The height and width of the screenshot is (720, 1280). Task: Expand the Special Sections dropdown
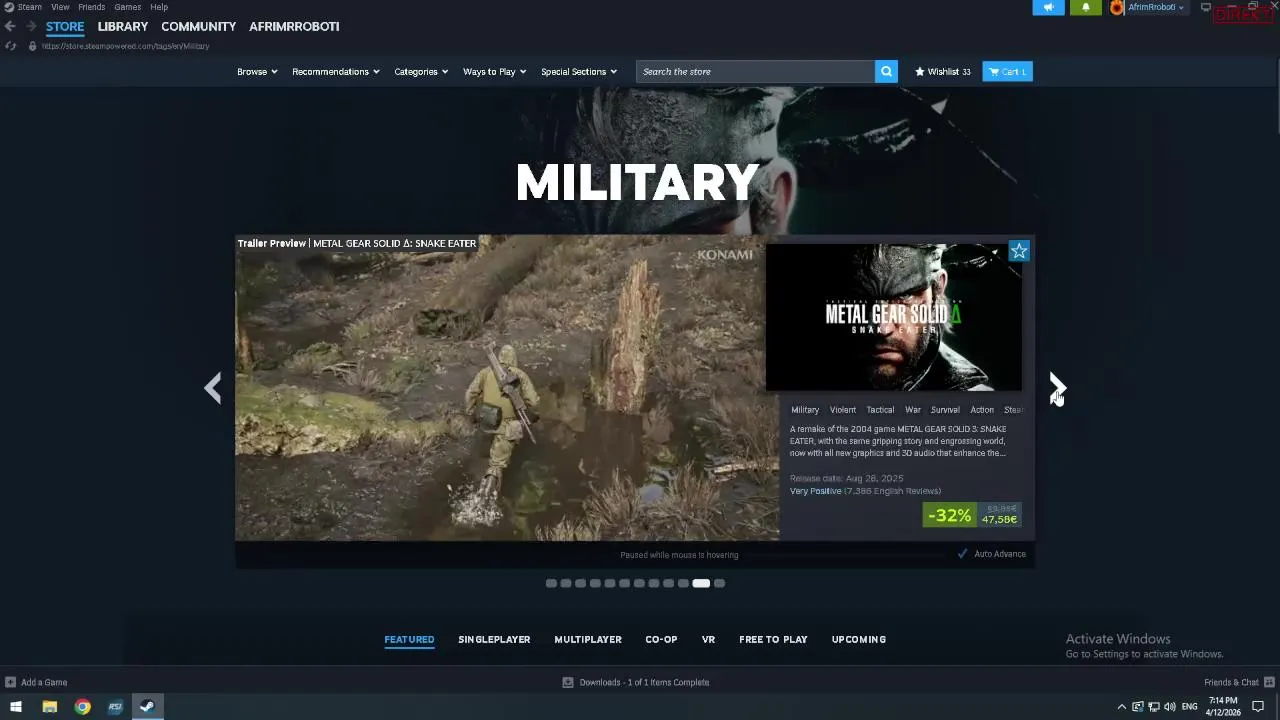click(579, 71)
